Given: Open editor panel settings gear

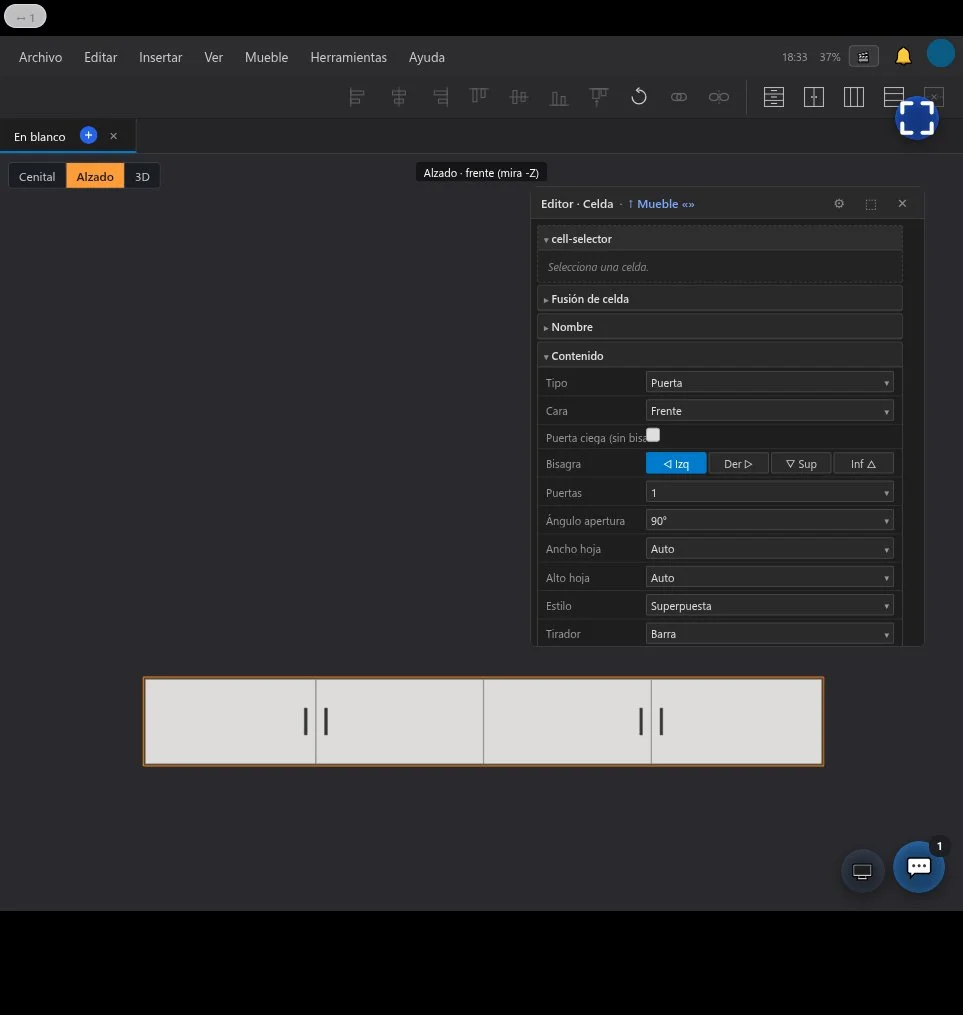Looking at the screenshot, I should 839,204.
